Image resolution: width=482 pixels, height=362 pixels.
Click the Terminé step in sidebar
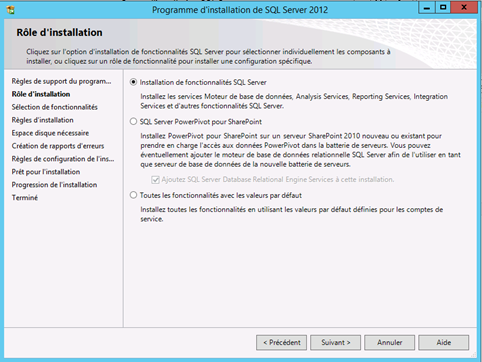25,198
